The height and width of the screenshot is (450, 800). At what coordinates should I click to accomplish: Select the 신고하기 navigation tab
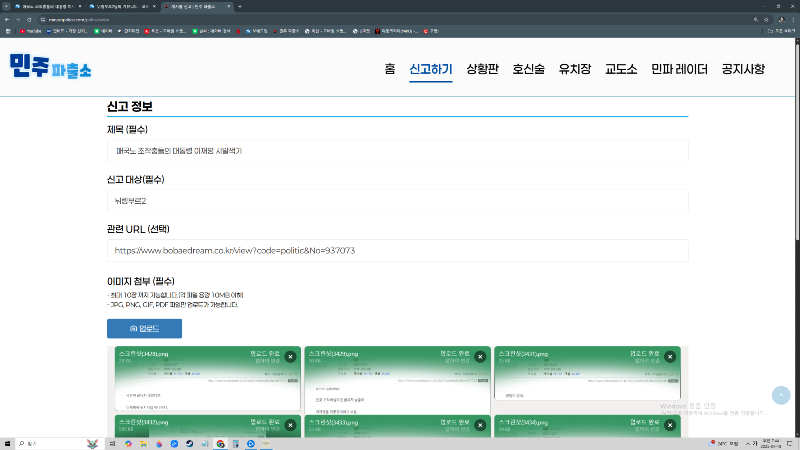point(431,69)
